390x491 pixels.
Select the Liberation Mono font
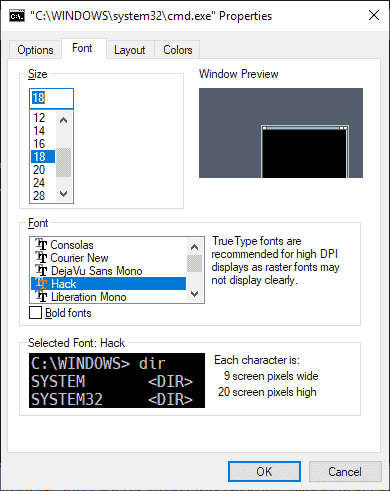pos(108,296)
